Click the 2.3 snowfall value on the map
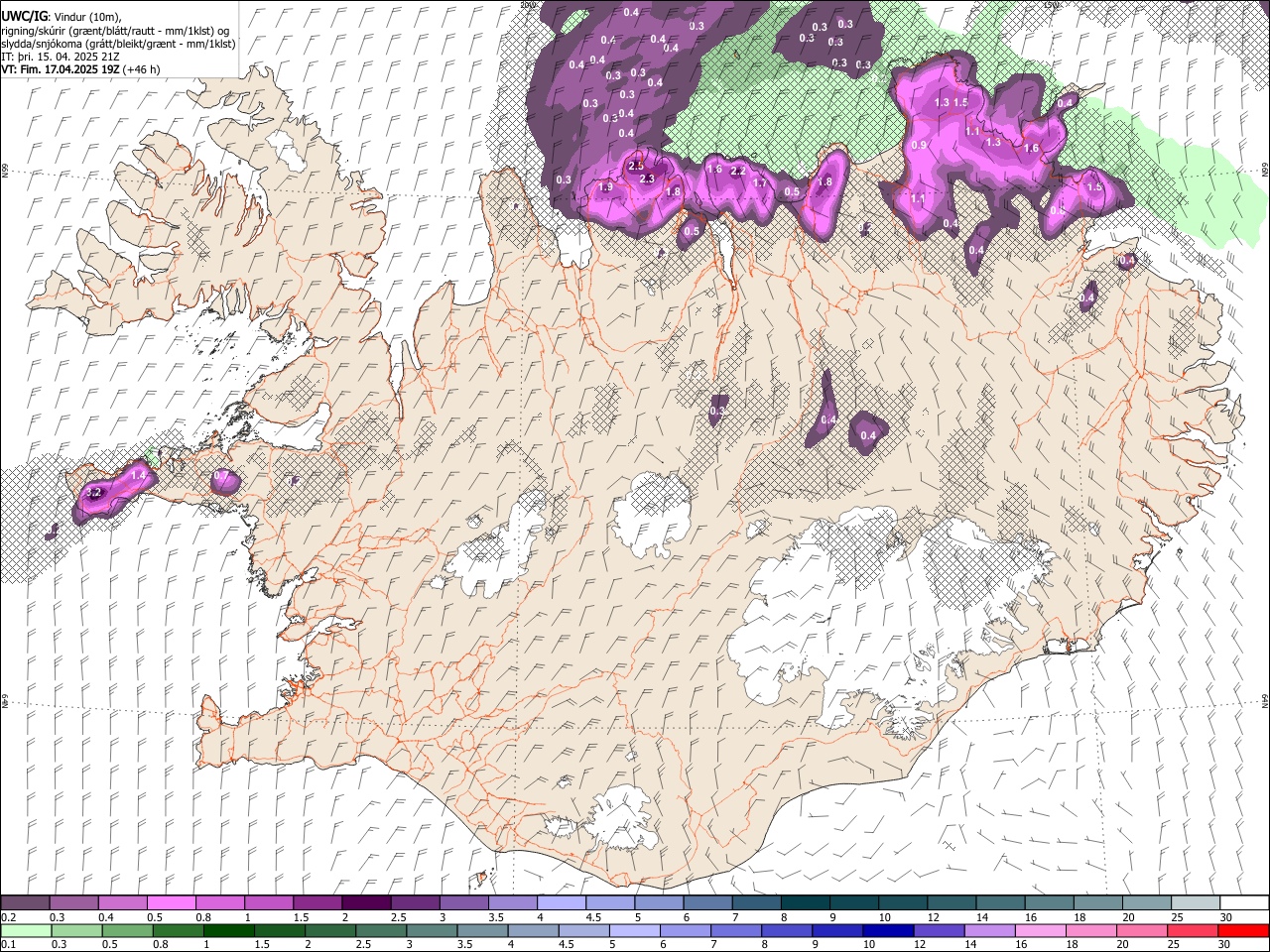The width and height of the screenshot is (1270, 952). (x=647, y=178)
